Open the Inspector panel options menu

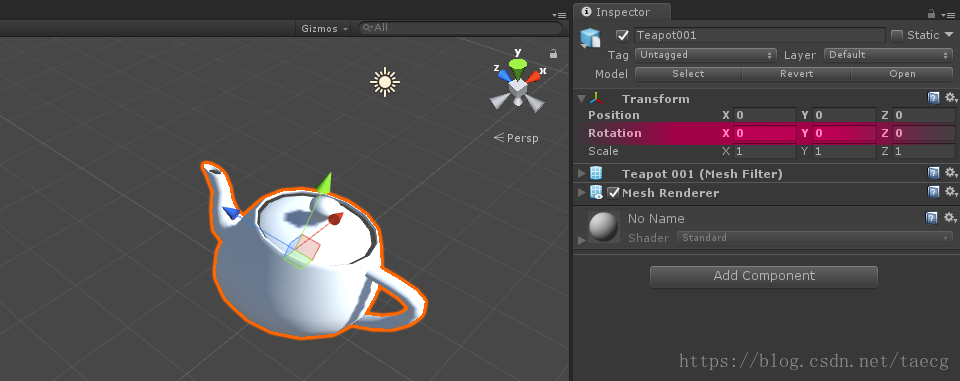948,14
